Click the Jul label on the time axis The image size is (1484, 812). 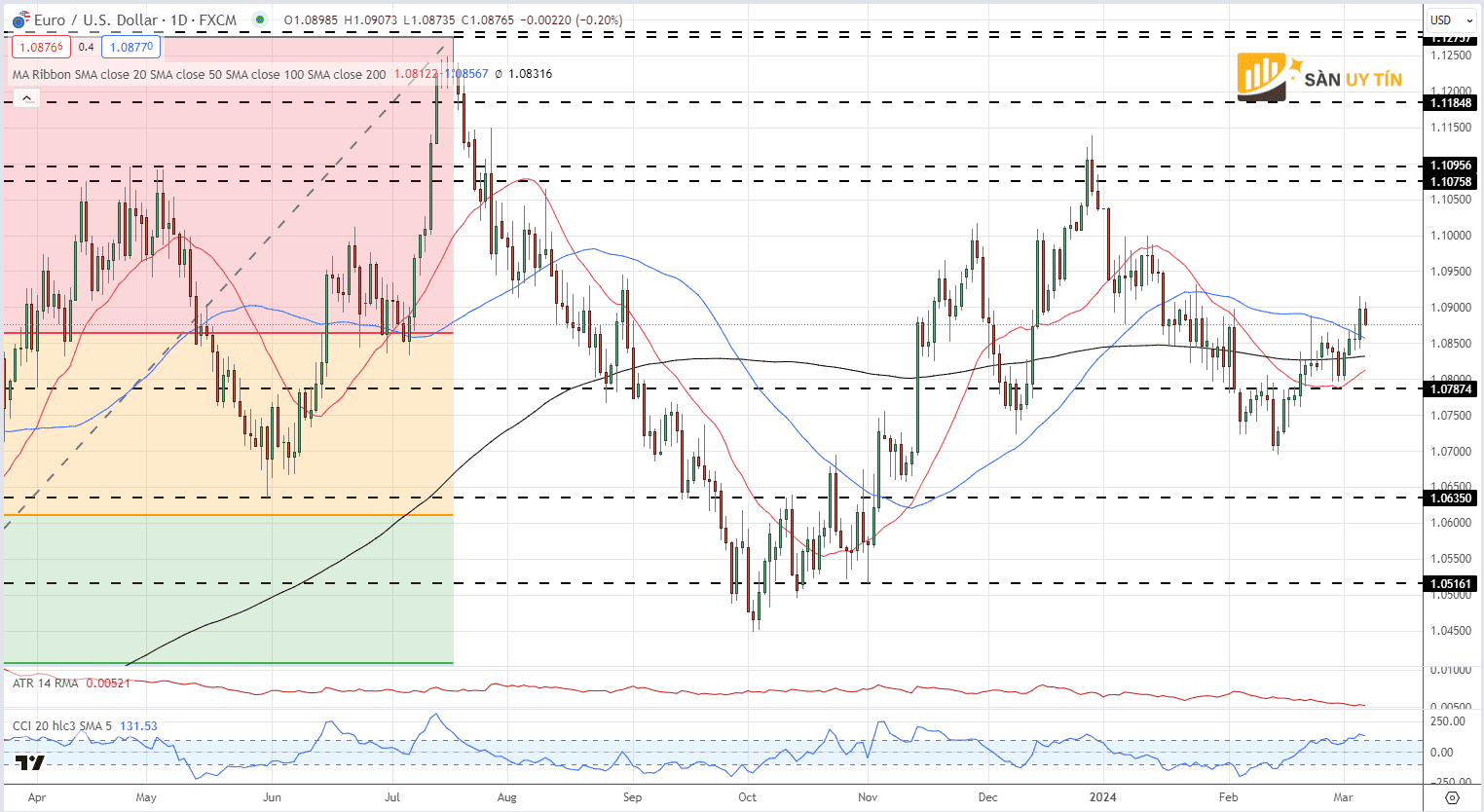[x=392, y=797]
